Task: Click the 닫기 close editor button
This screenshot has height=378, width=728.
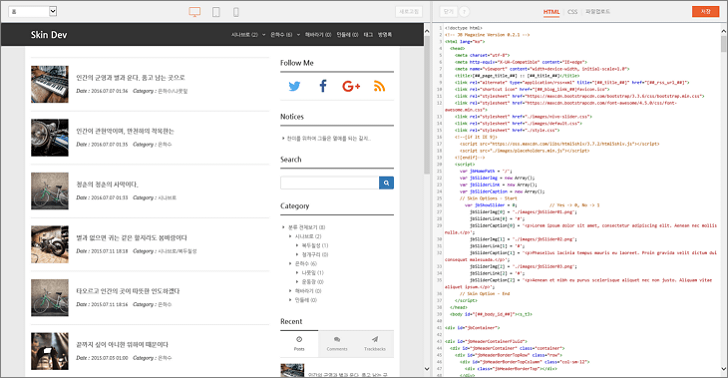Action: coord(448,12)
